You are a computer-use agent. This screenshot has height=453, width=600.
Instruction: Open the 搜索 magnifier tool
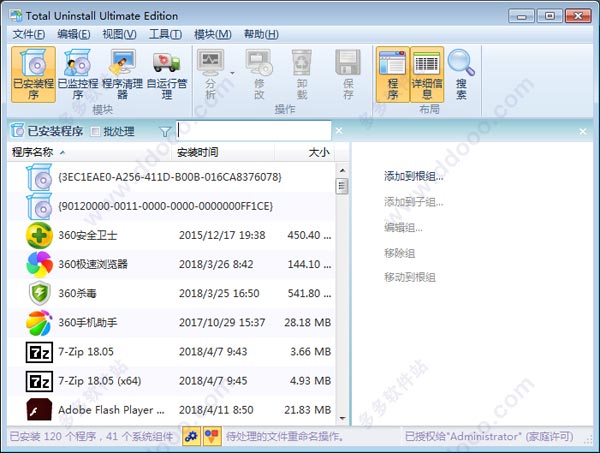point(461,75)
